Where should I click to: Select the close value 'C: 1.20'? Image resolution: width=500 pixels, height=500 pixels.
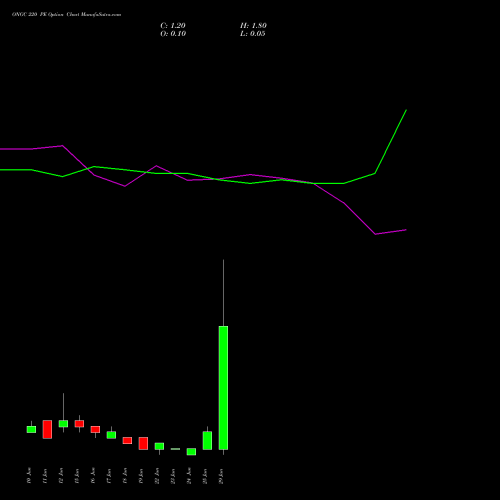tap(173, 26)
